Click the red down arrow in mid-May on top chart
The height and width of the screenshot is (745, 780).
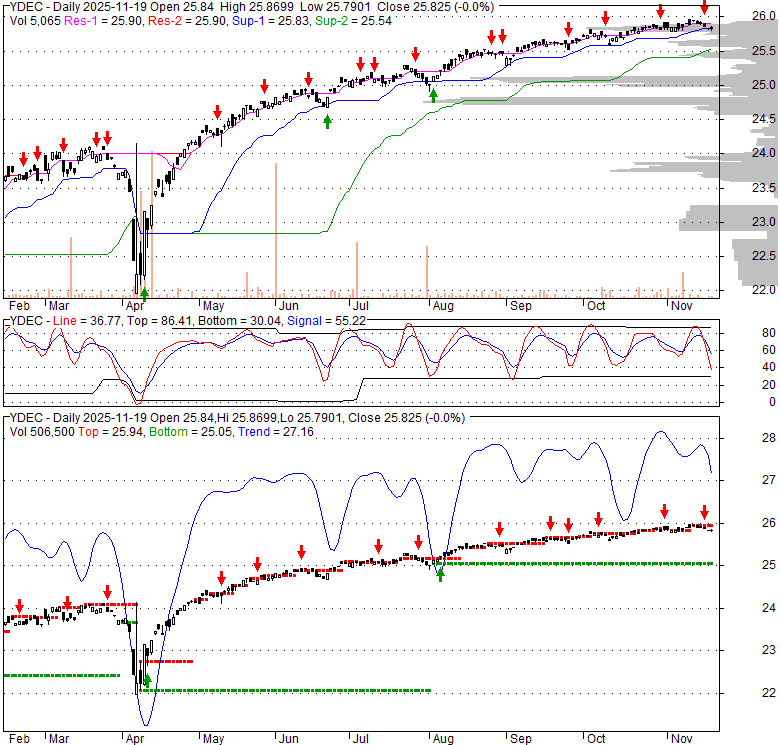coord(216,111)
